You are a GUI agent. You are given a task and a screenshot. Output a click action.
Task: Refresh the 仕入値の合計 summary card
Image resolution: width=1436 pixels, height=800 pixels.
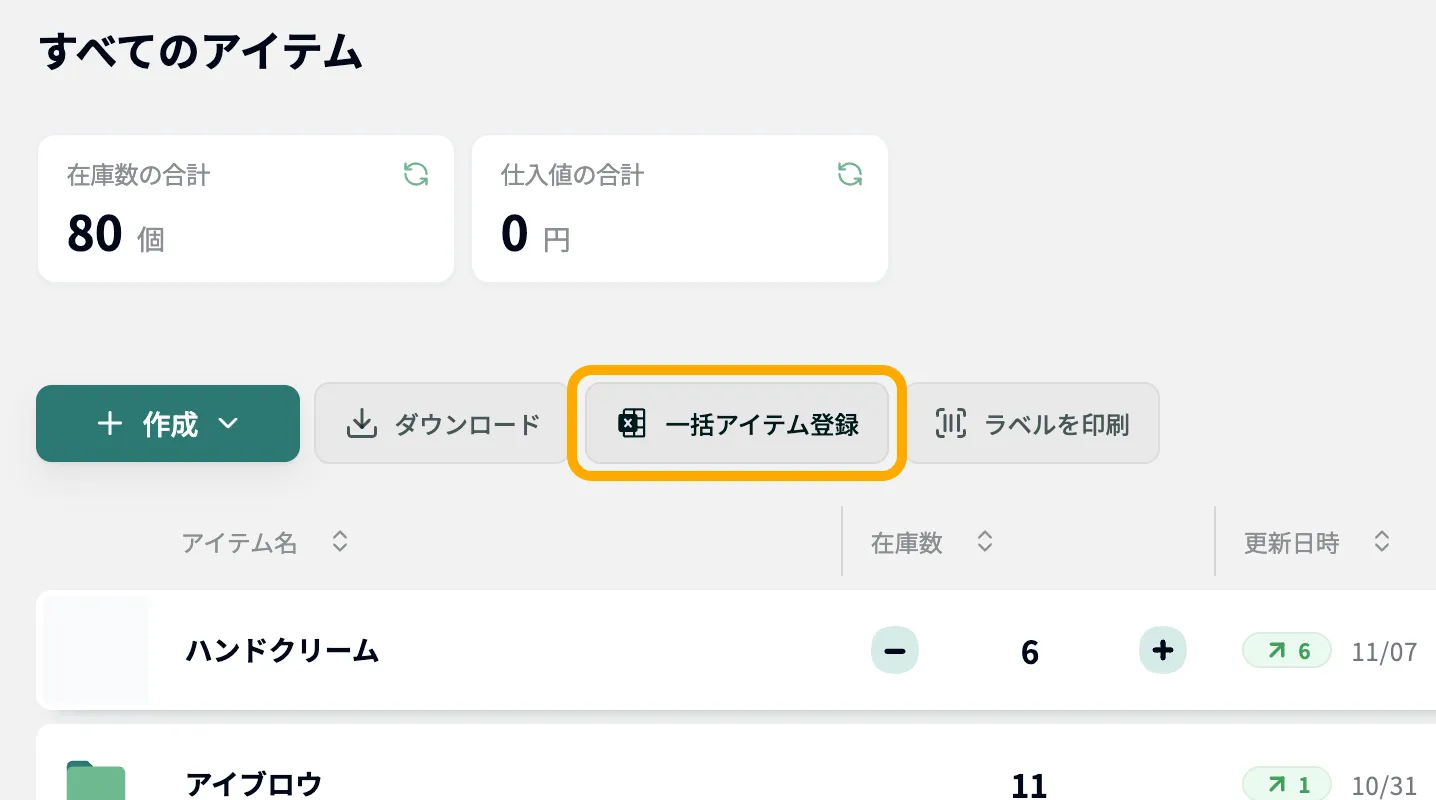click(849, 174)
